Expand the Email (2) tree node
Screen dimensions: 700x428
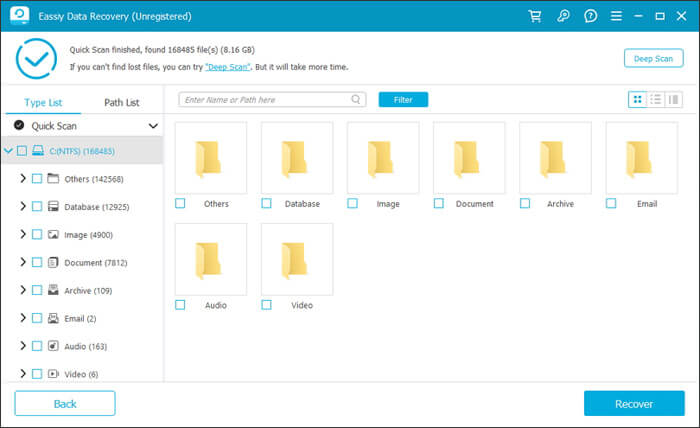tap(23, 318)
